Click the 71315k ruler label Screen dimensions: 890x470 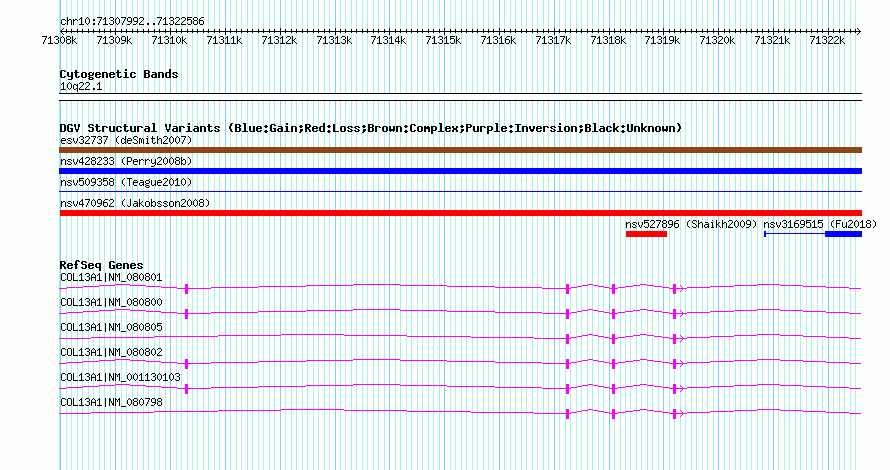tap(443, 40)
